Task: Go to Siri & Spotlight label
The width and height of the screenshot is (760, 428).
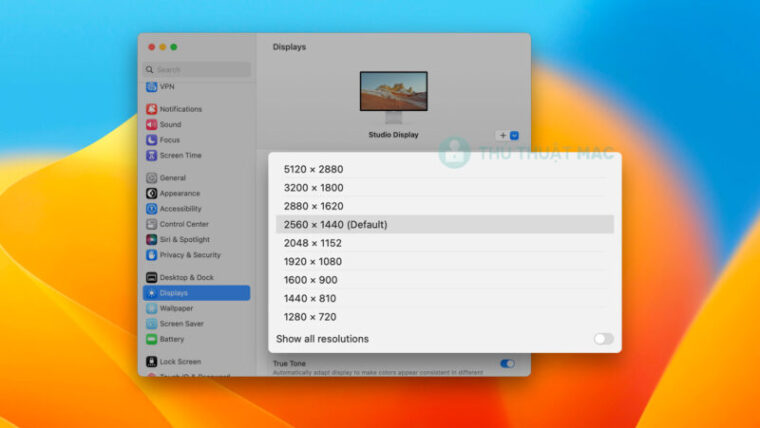Action: (185, 239)
